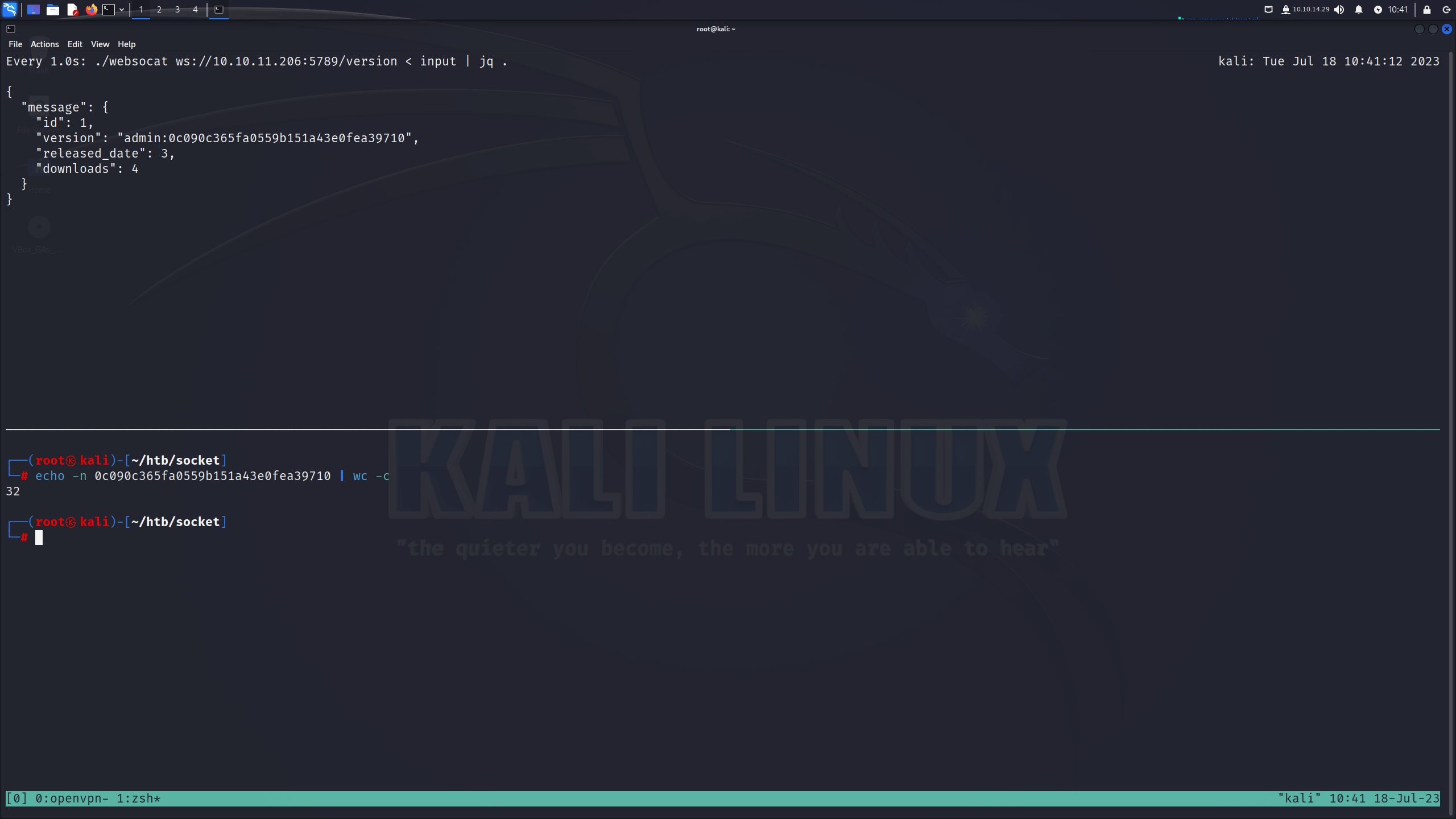Open the text editor panel icon
The image size is (1456, 819).
(72, 10)
